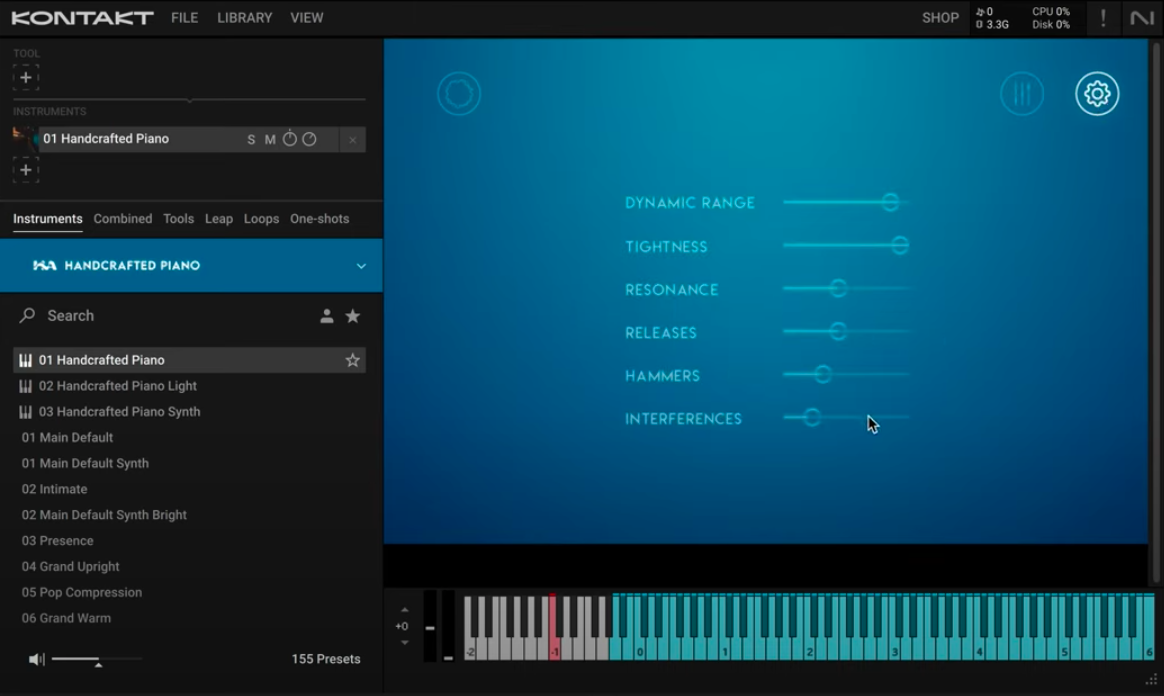The width and height of the screenshot is (1164, 696).
Task: Filter presets by user content icon
Action: 326,316
